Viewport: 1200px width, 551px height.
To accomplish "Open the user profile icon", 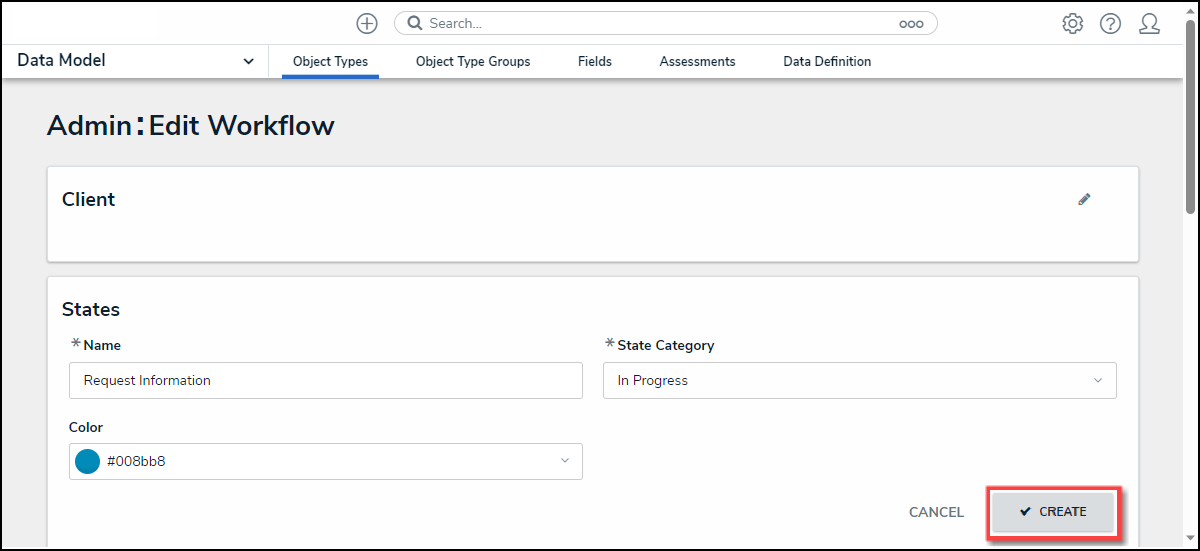I will pos(1149,24).
